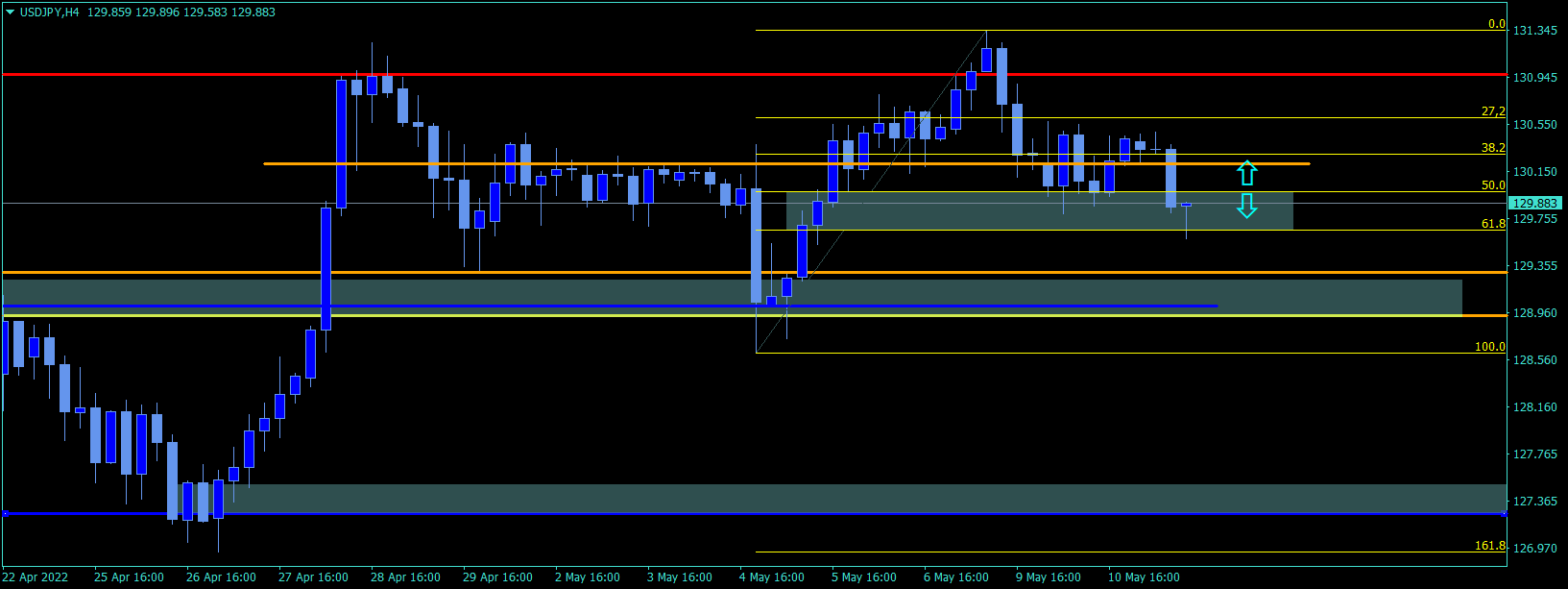Image resolution: width=1568 pixels, height=589 pixels.
Task: Click price scale value 128.960
Action: 1535,313
